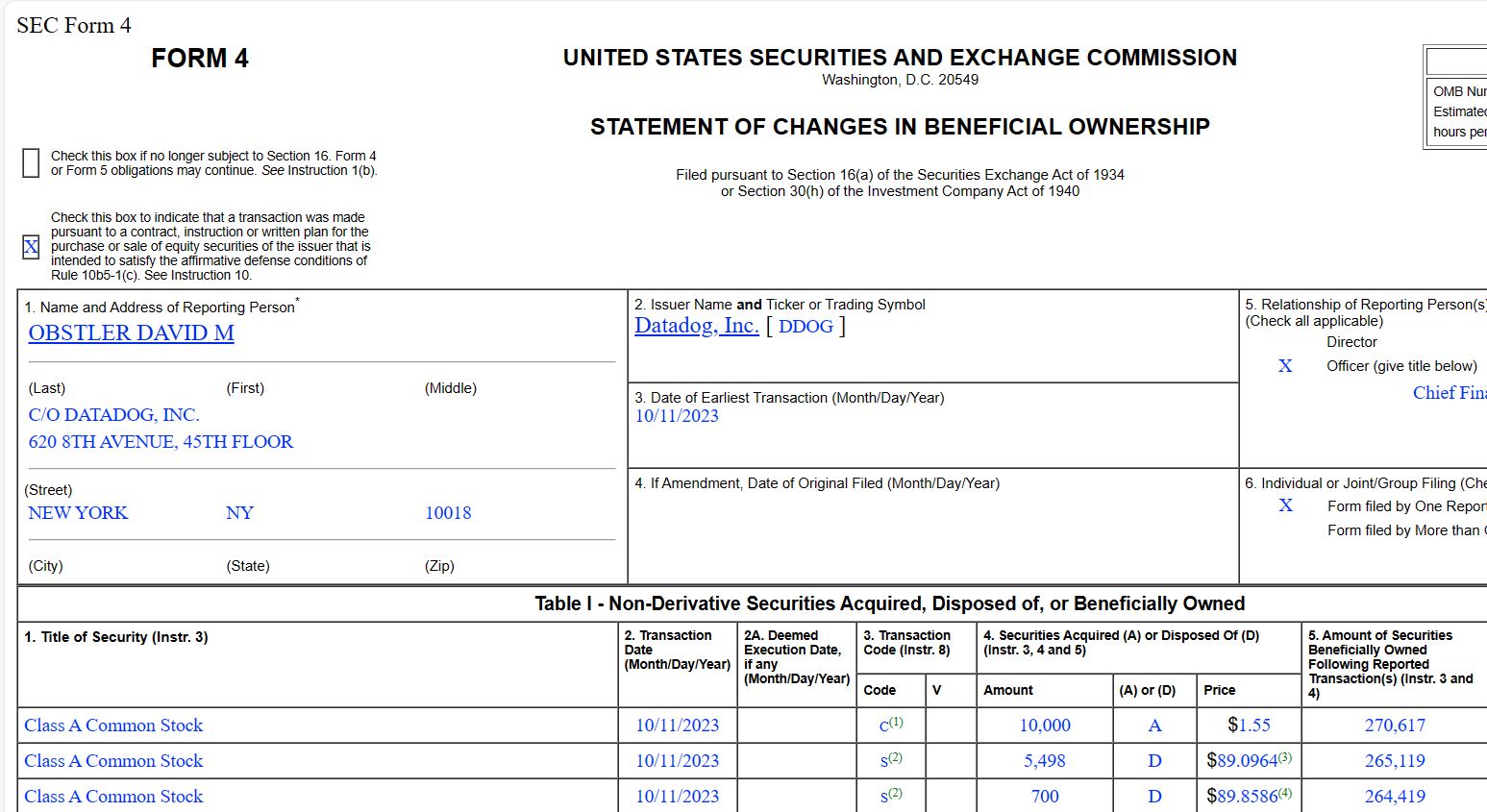Select the first Class A Common Stock row title
Viewport: 1487px width, 812px height.
tap(113, 726)
